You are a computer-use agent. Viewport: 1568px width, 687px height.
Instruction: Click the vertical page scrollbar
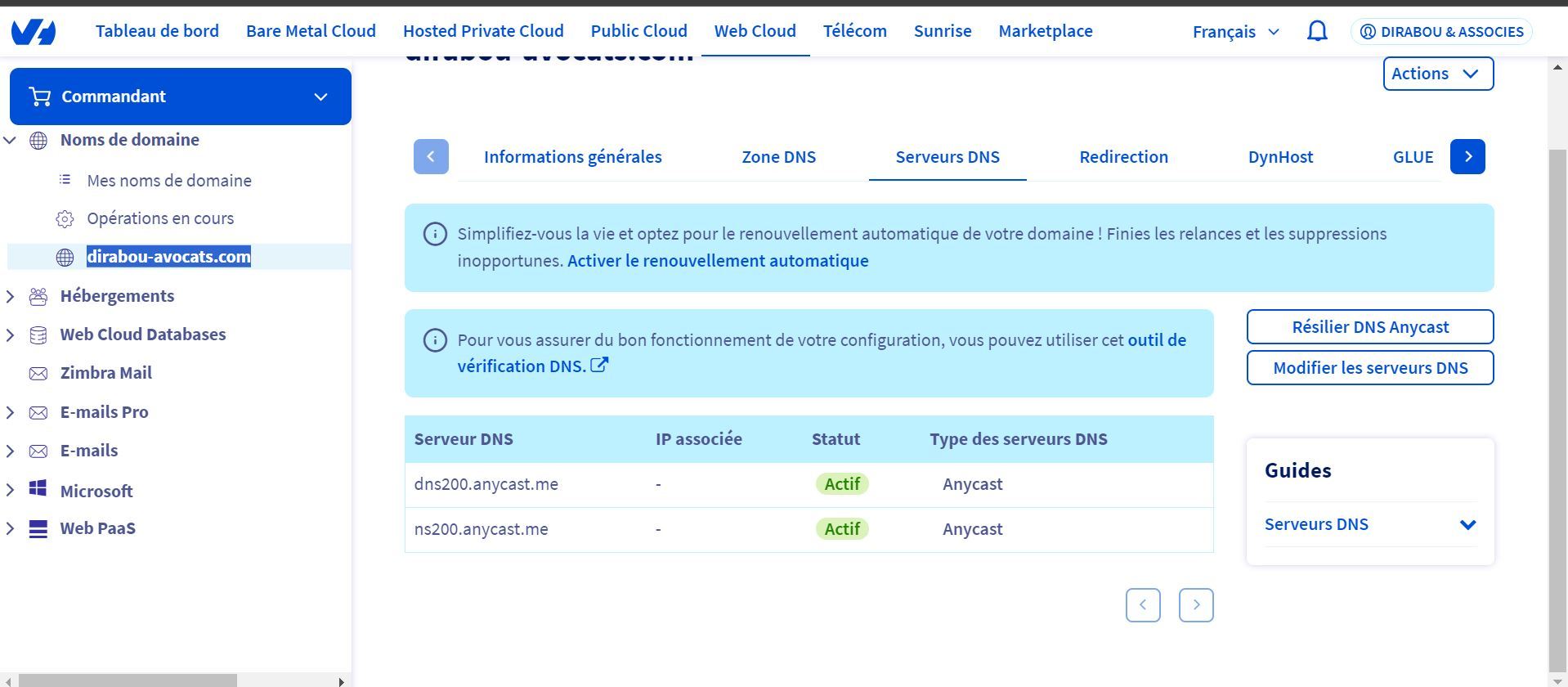click(x=1558, y=409)
